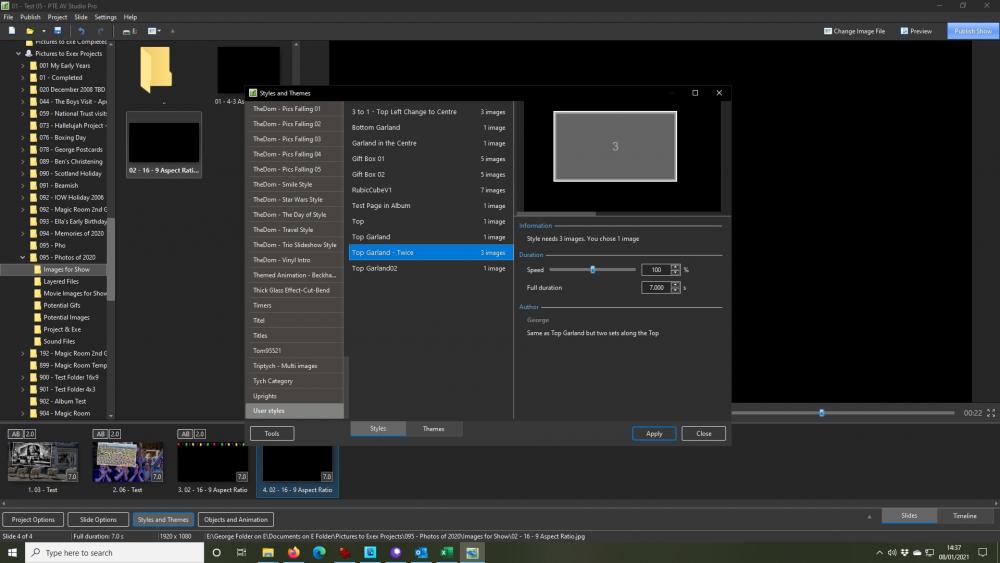Increase Full duration using the stepper arrow

675,285
